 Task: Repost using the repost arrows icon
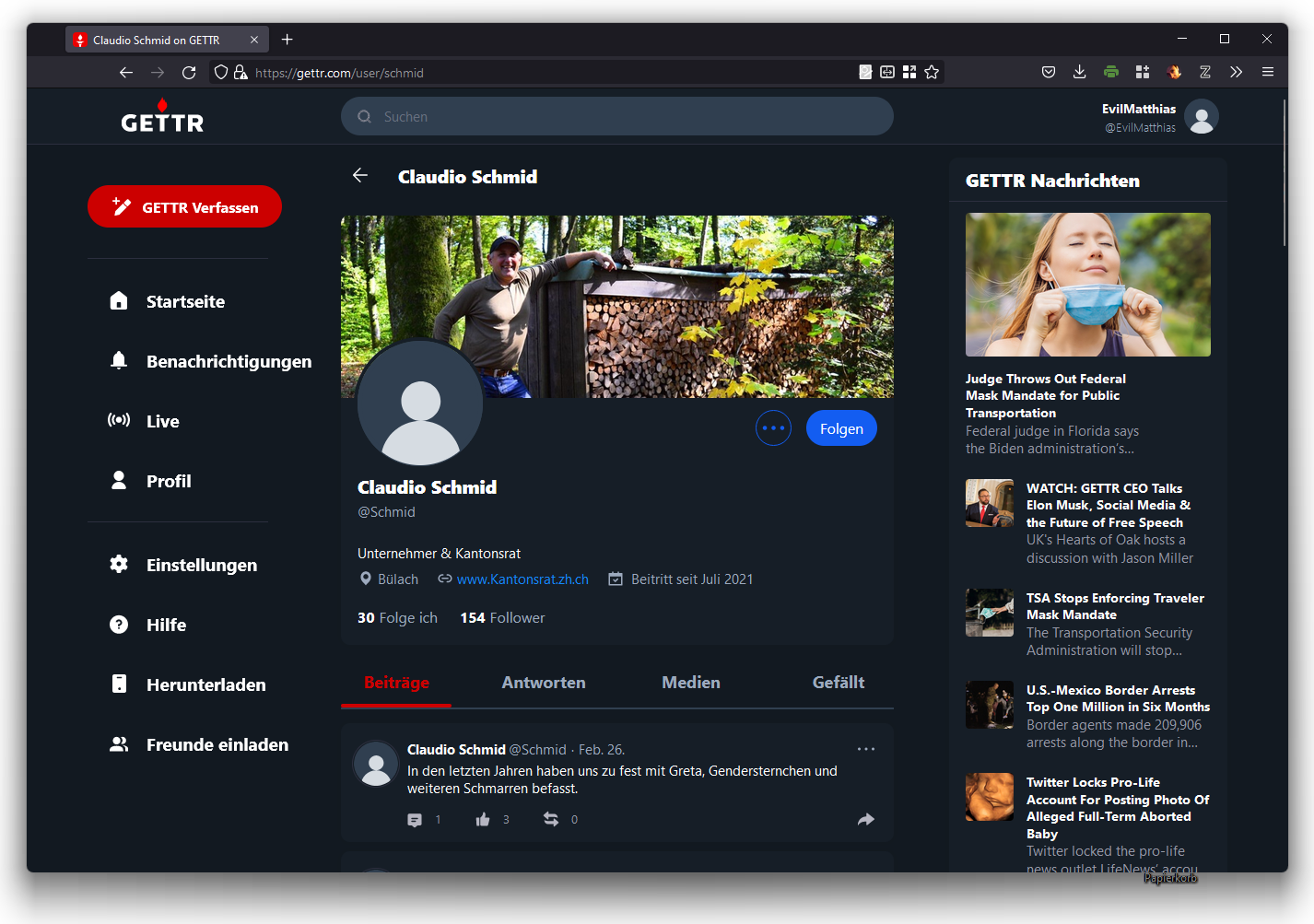pyautogui.click(x=551, y=819)
